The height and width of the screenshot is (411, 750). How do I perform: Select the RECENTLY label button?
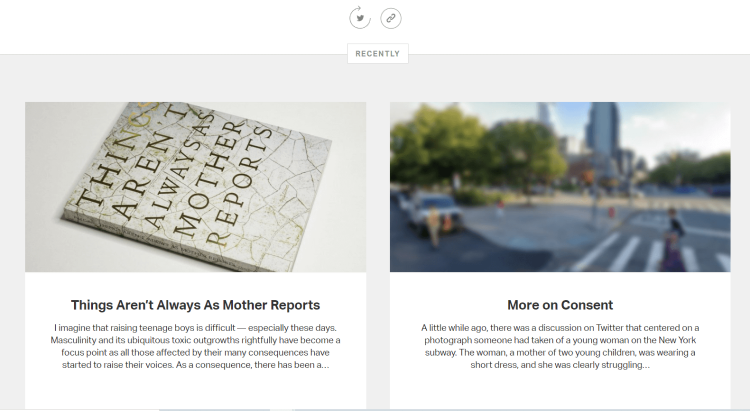coord(378,54)
